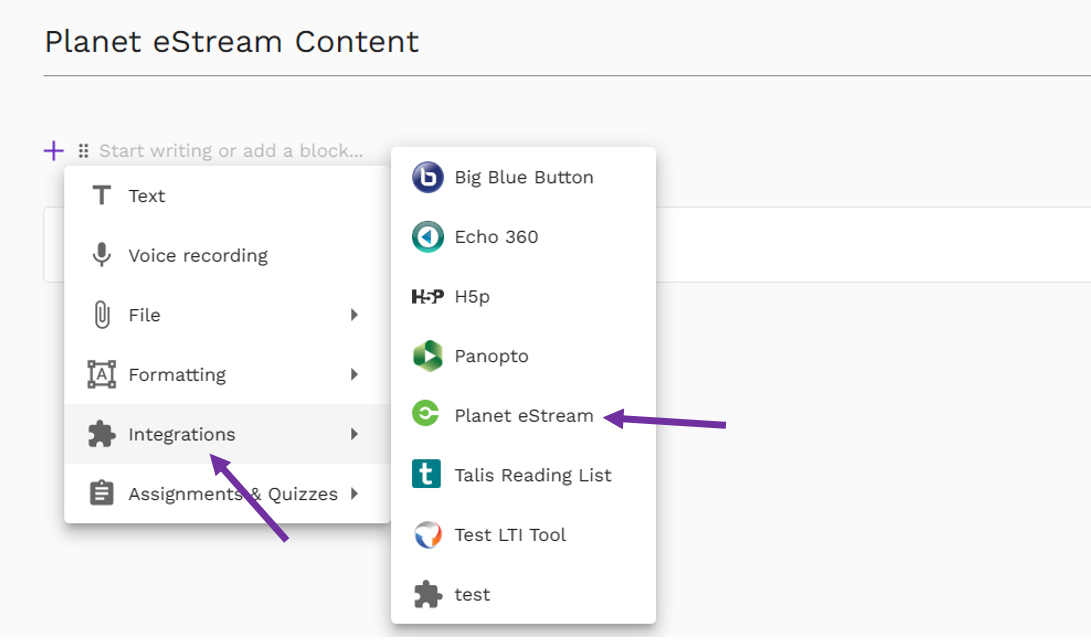The image size is (1091, 643).
Task: Click the Echo 360 logo icon
Action: [427, 237]
